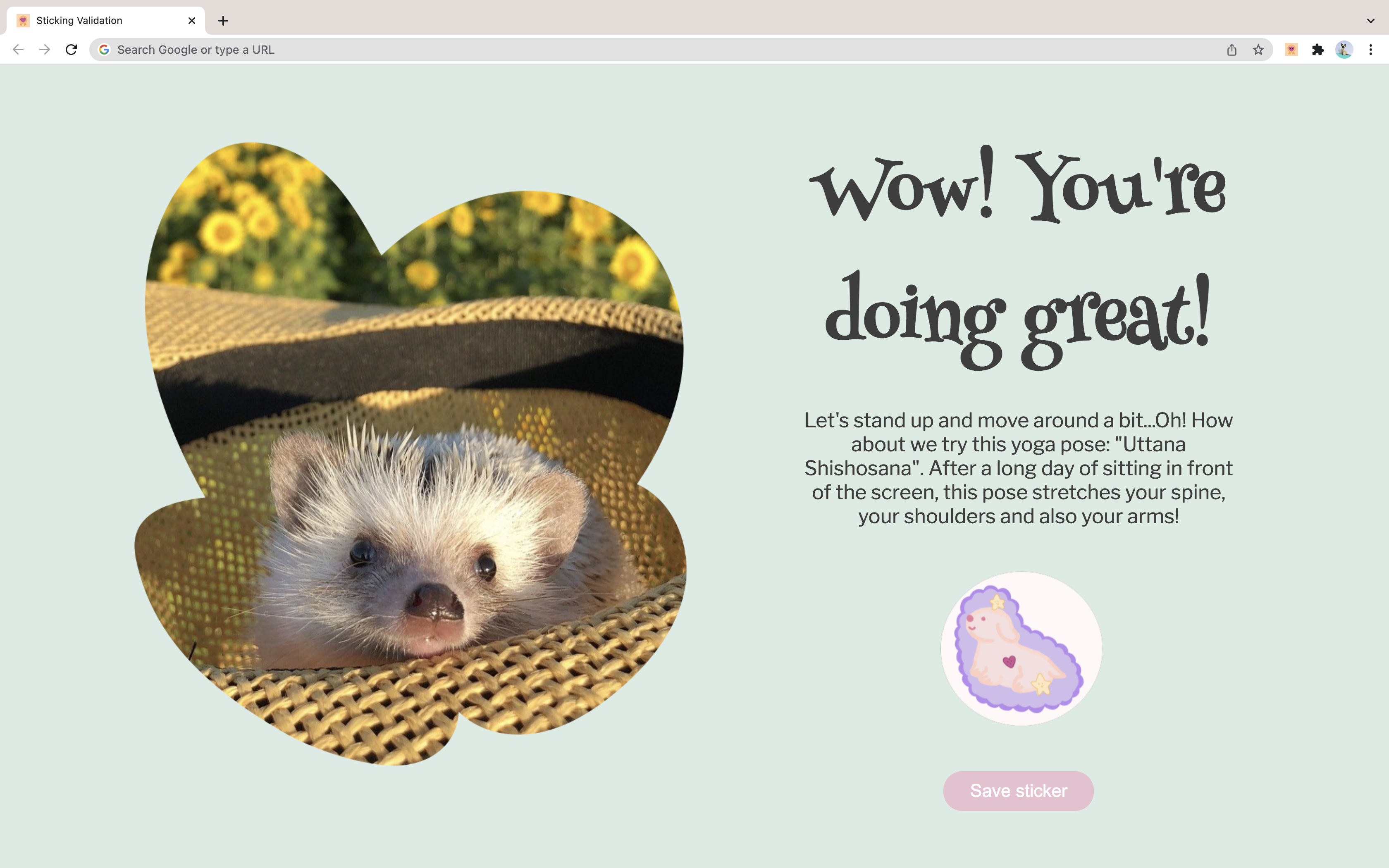Expand the tab search chevron
1389x868 pixels.
1371,21
